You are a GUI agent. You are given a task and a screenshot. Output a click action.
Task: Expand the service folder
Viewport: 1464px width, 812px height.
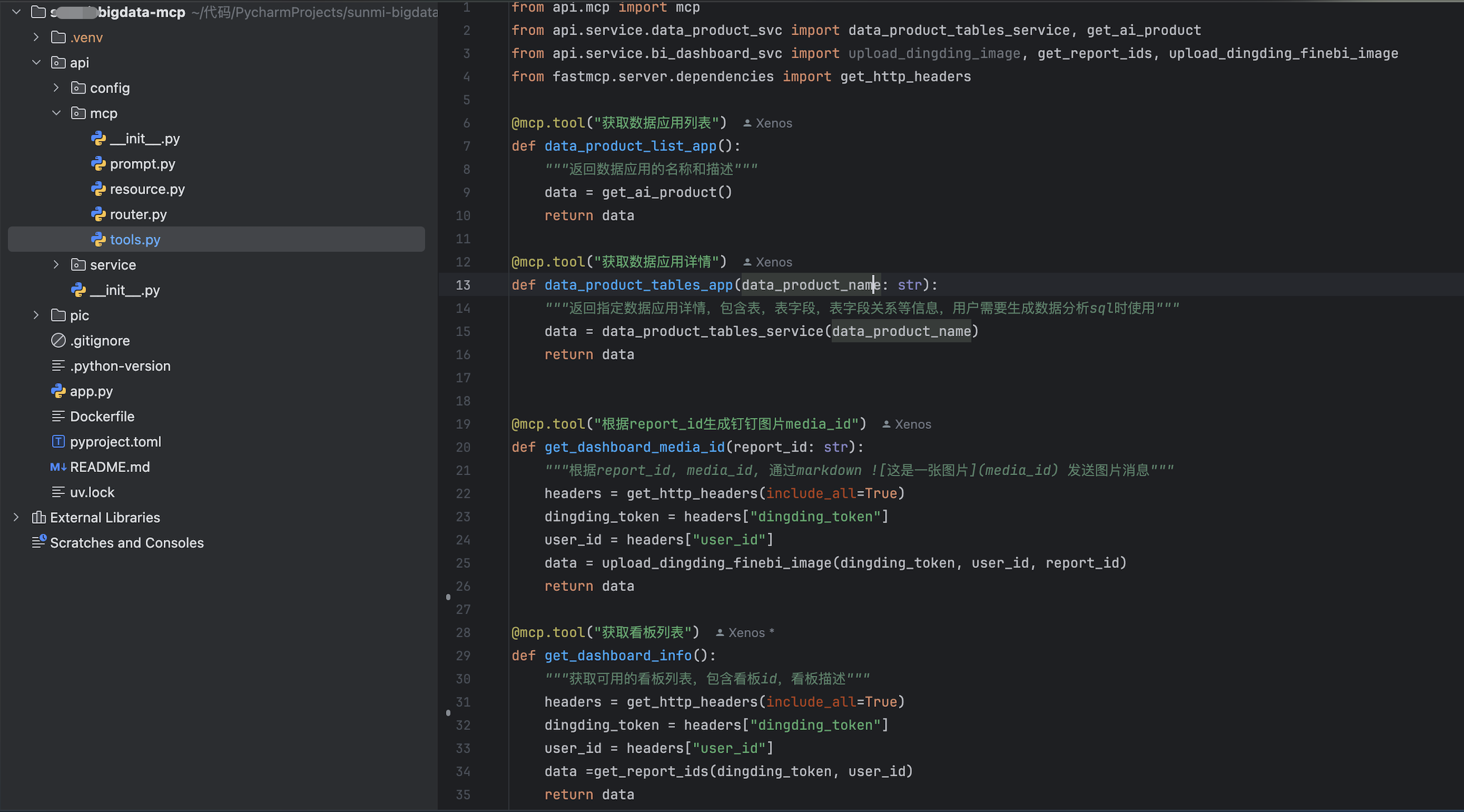(56, 265)
